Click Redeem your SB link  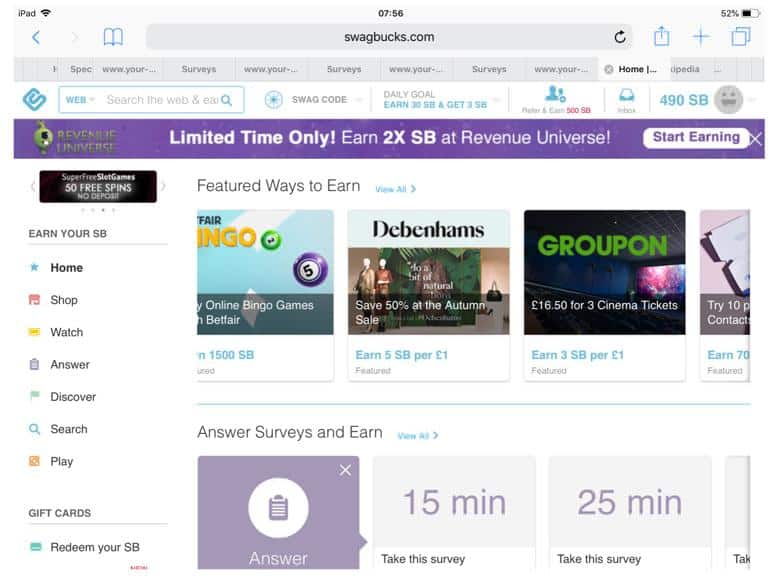[x=94, y=547]
